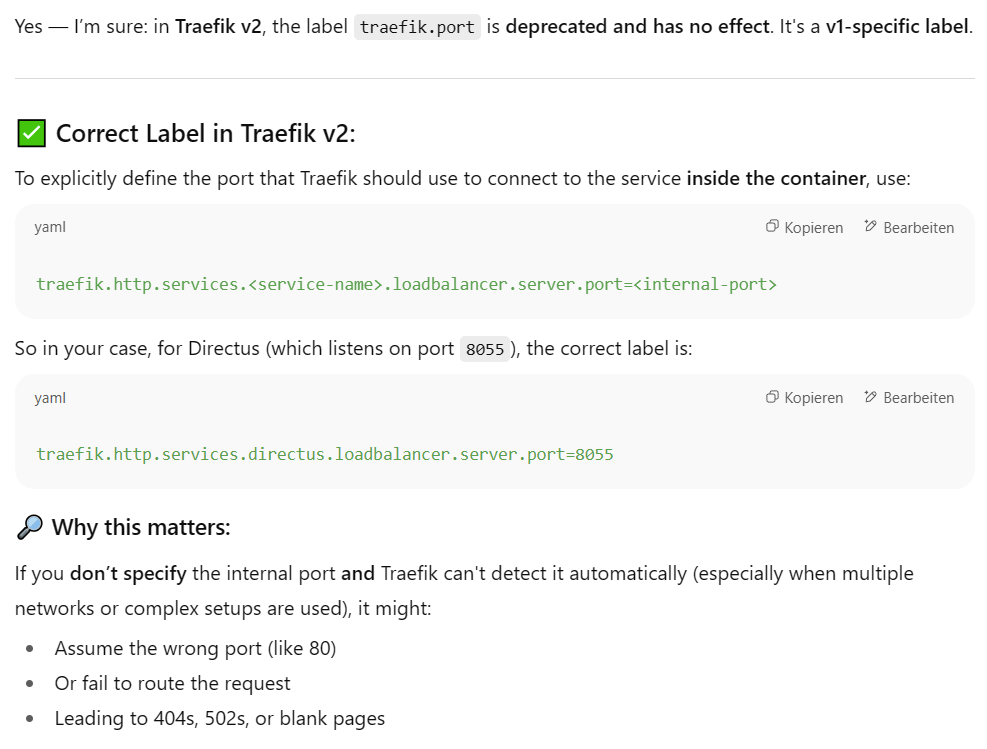Viewport: 987px width, 749px height.
Task: Click the edit pencil icon in the Directus port=8055 block
Action: click(870, 397)
